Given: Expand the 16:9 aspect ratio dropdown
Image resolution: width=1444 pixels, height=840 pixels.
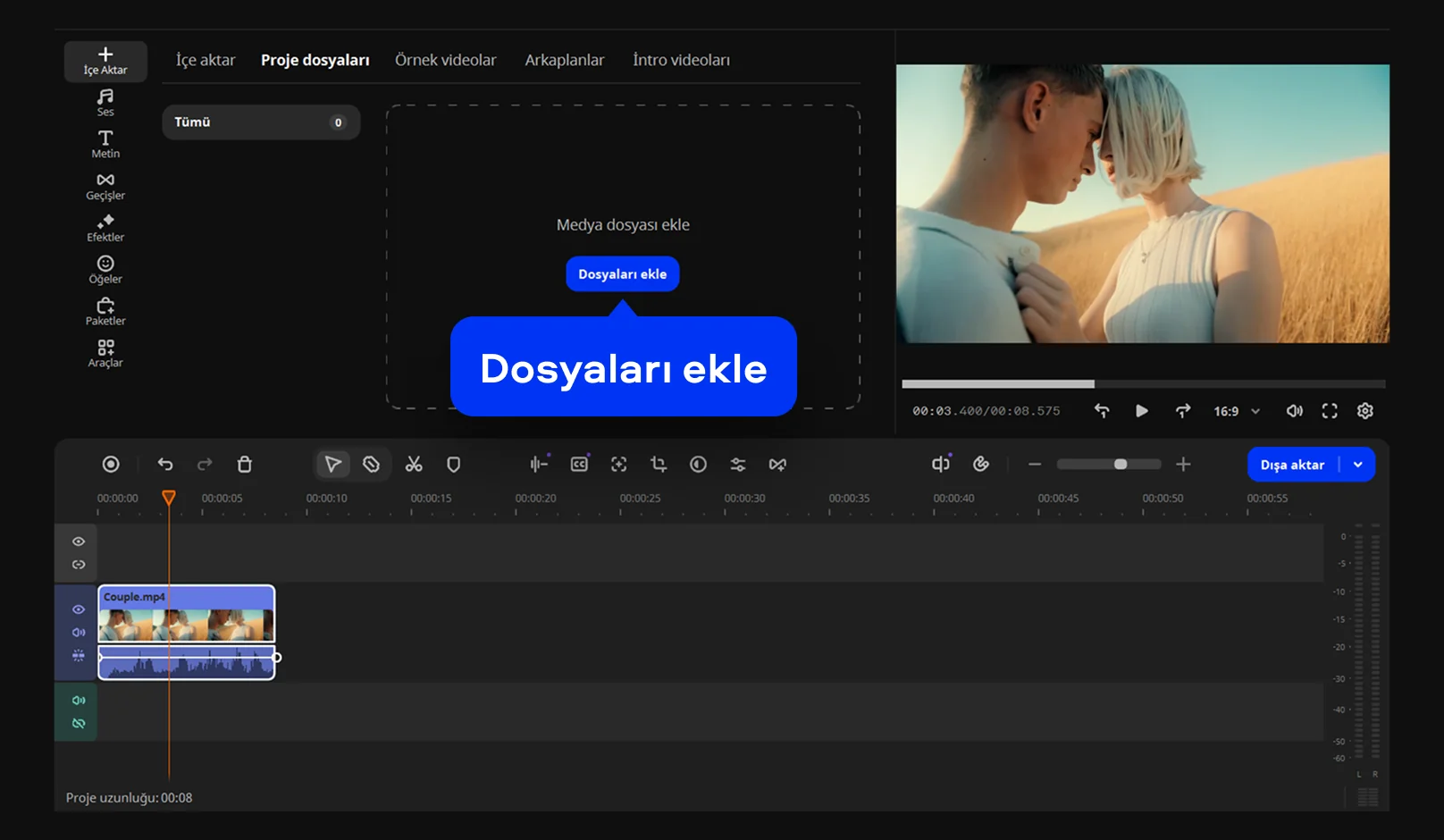Looking at the screenshot, I should [x=1237, y=411].
